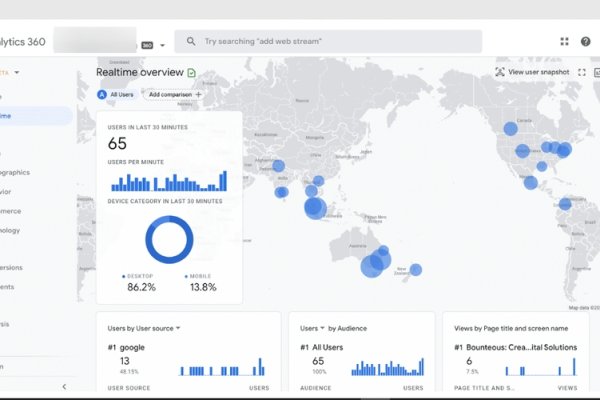Screen dimensions: 600x400
Task: Open the Users by Audience metric dropdown
Action: pyautogui.click(x=323, y=328)
